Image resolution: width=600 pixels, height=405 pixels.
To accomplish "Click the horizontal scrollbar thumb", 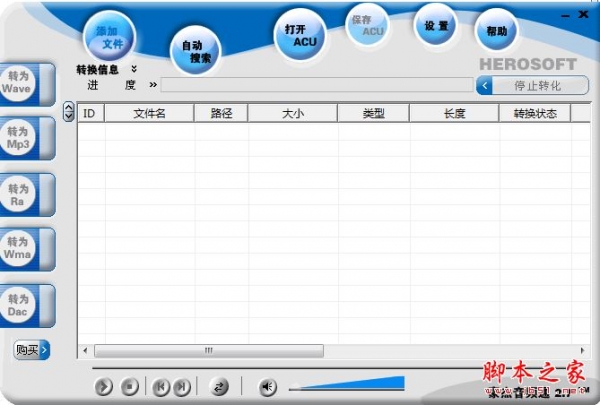I will (209, 351).
